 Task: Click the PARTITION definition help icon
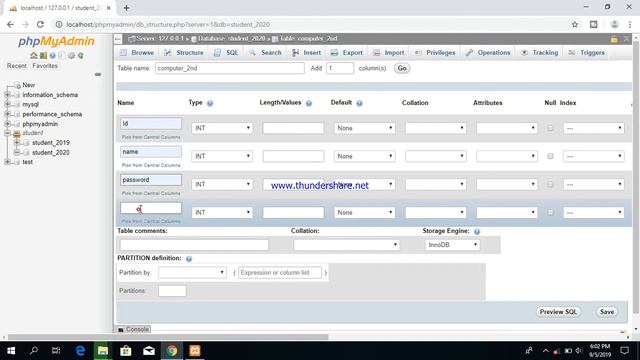[x=189, y=259]
